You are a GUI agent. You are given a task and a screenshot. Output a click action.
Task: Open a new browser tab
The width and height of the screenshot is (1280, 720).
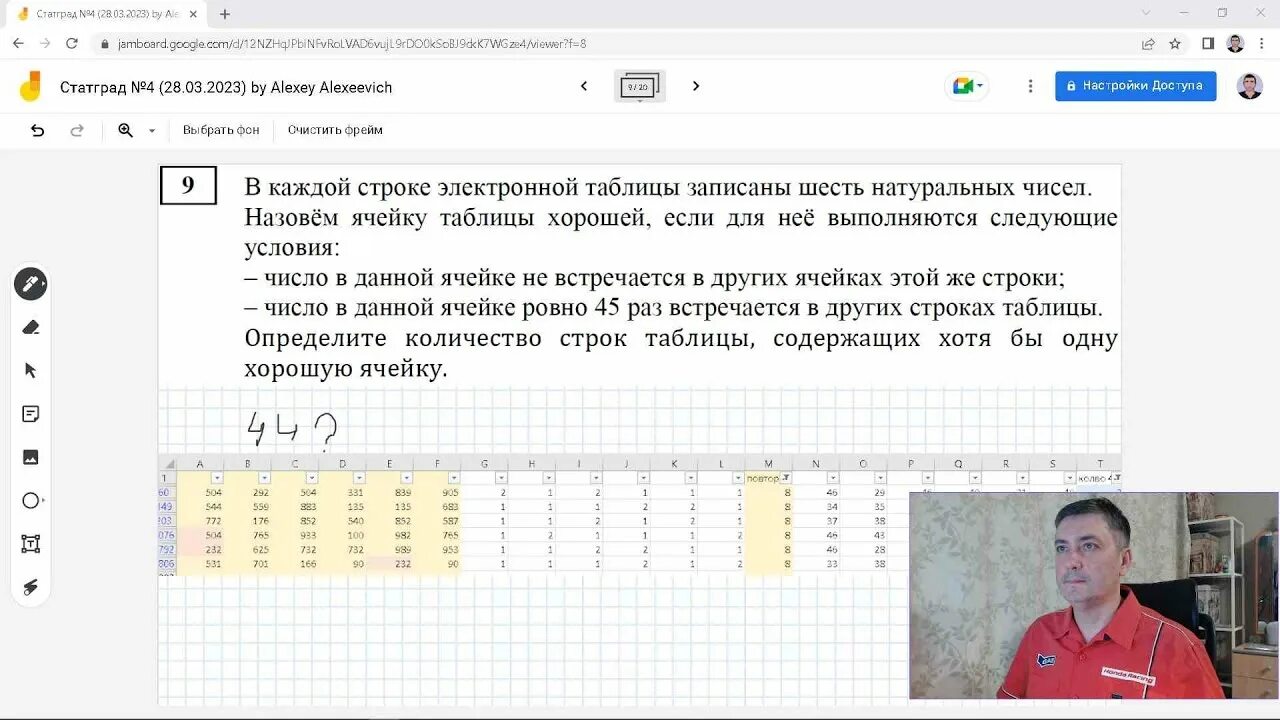(x=225, y=14)
